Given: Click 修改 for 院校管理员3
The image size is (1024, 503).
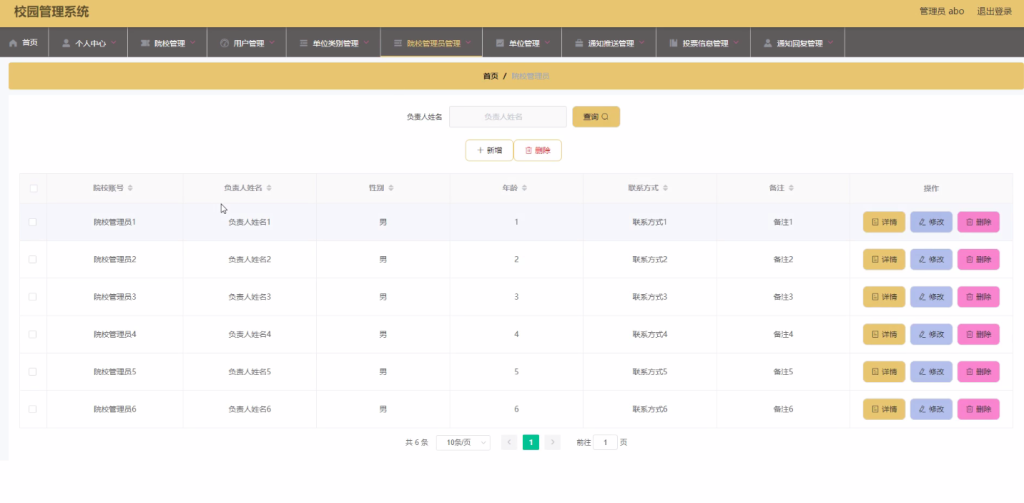Looking at the screenshot, I should [x=930, y=297].
